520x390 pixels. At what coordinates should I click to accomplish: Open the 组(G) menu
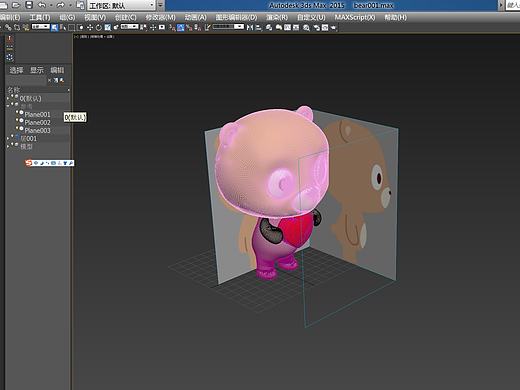(x=67, y=17)
